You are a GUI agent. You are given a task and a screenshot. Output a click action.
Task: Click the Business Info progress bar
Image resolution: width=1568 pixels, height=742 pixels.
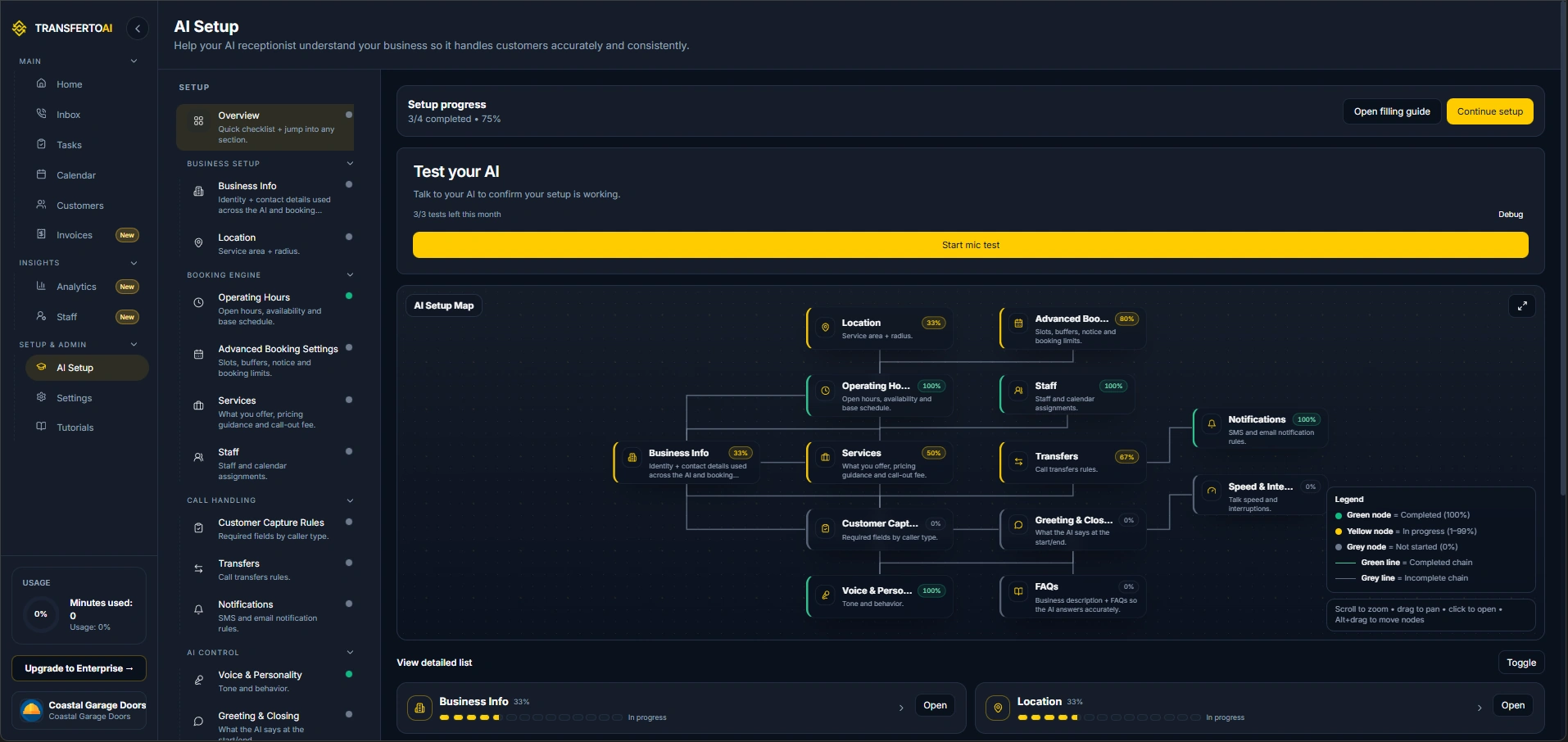[530, 717]
